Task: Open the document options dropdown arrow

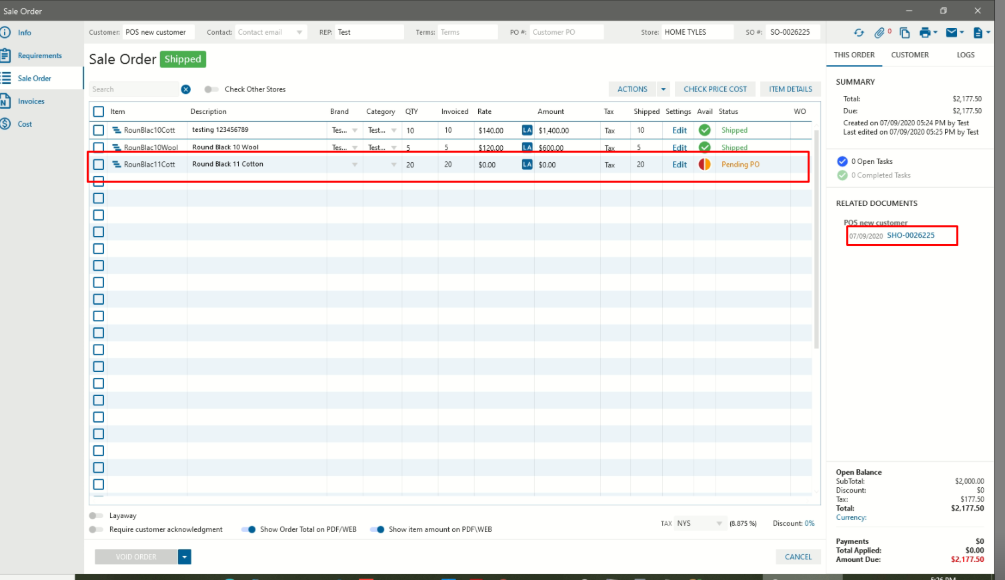Action: pyautogui.click(x=988, y=33)
